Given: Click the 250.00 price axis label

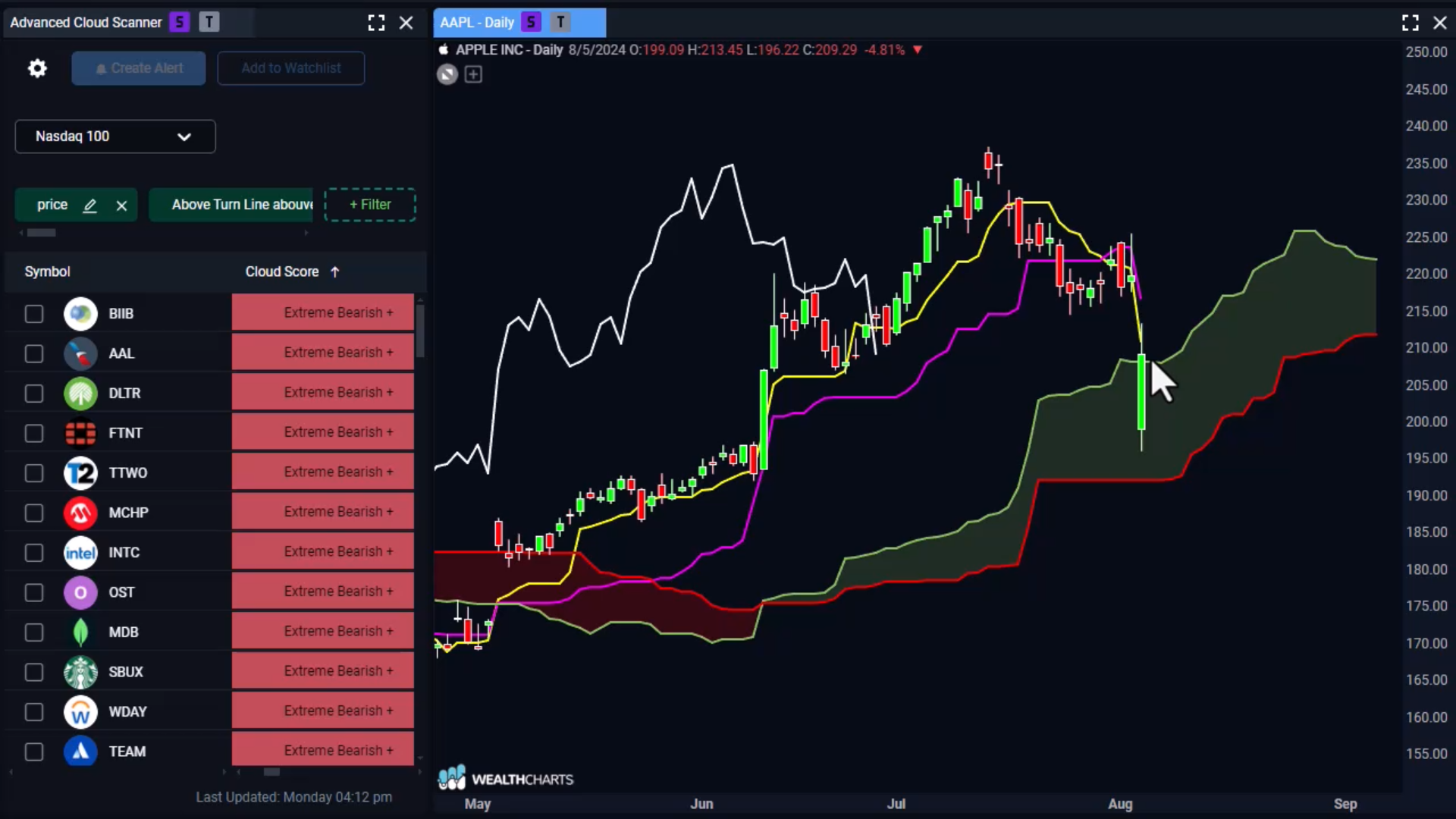Looking at the screenshot, I should pyautogui.click(x=1426, y=52).
